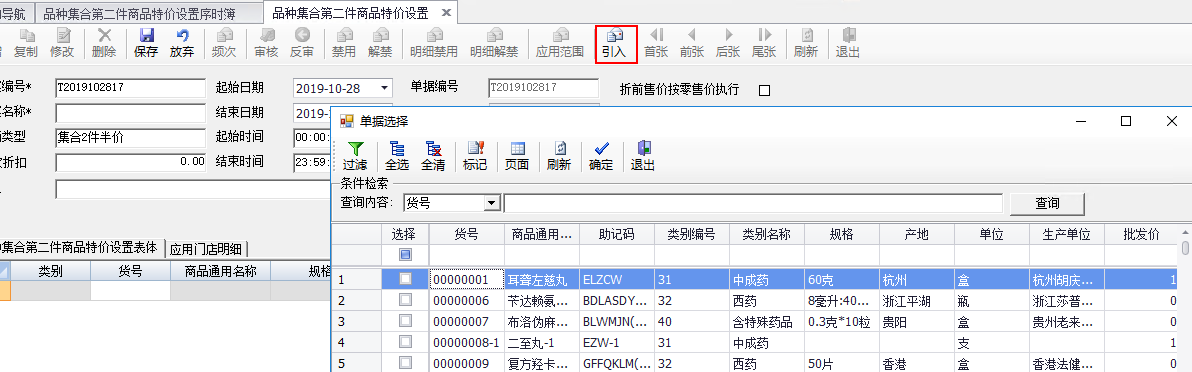Click the 批发价 column header

[x=1142, y=234]
